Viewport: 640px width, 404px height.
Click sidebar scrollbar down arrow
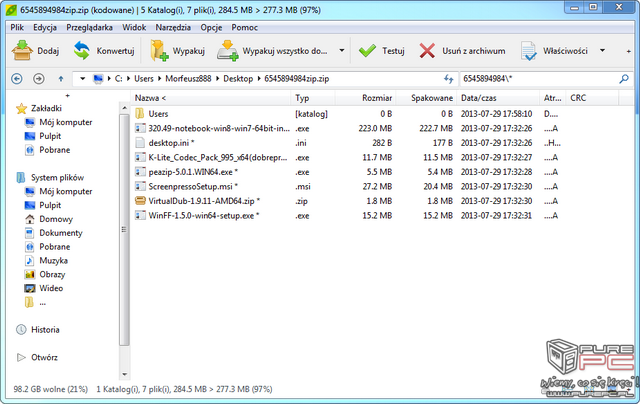pos(124,374)
